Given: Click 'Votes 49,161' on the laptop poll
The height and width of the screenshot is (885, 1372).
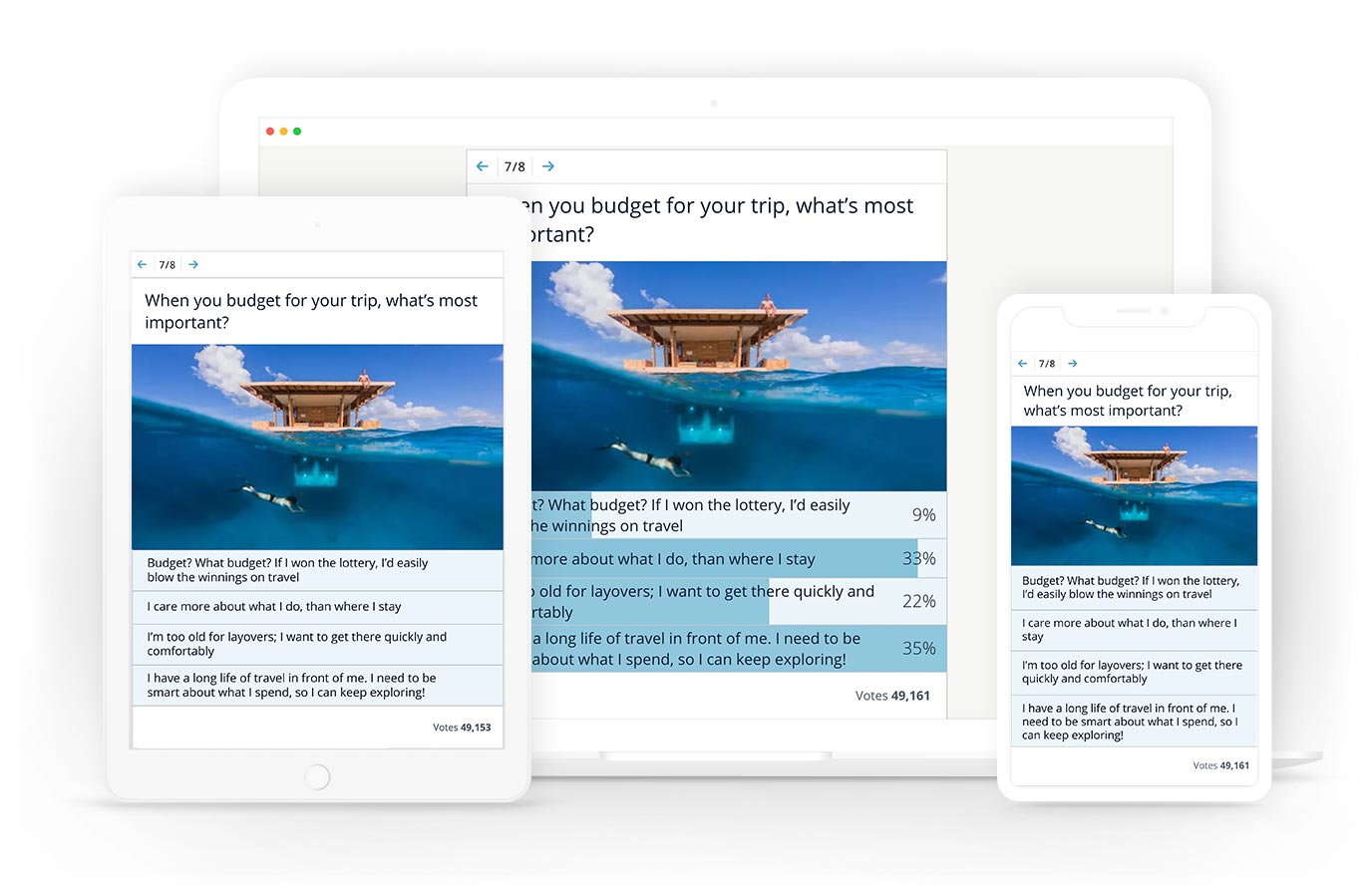Looking at the screenshot, I should (x=892, y=696).
